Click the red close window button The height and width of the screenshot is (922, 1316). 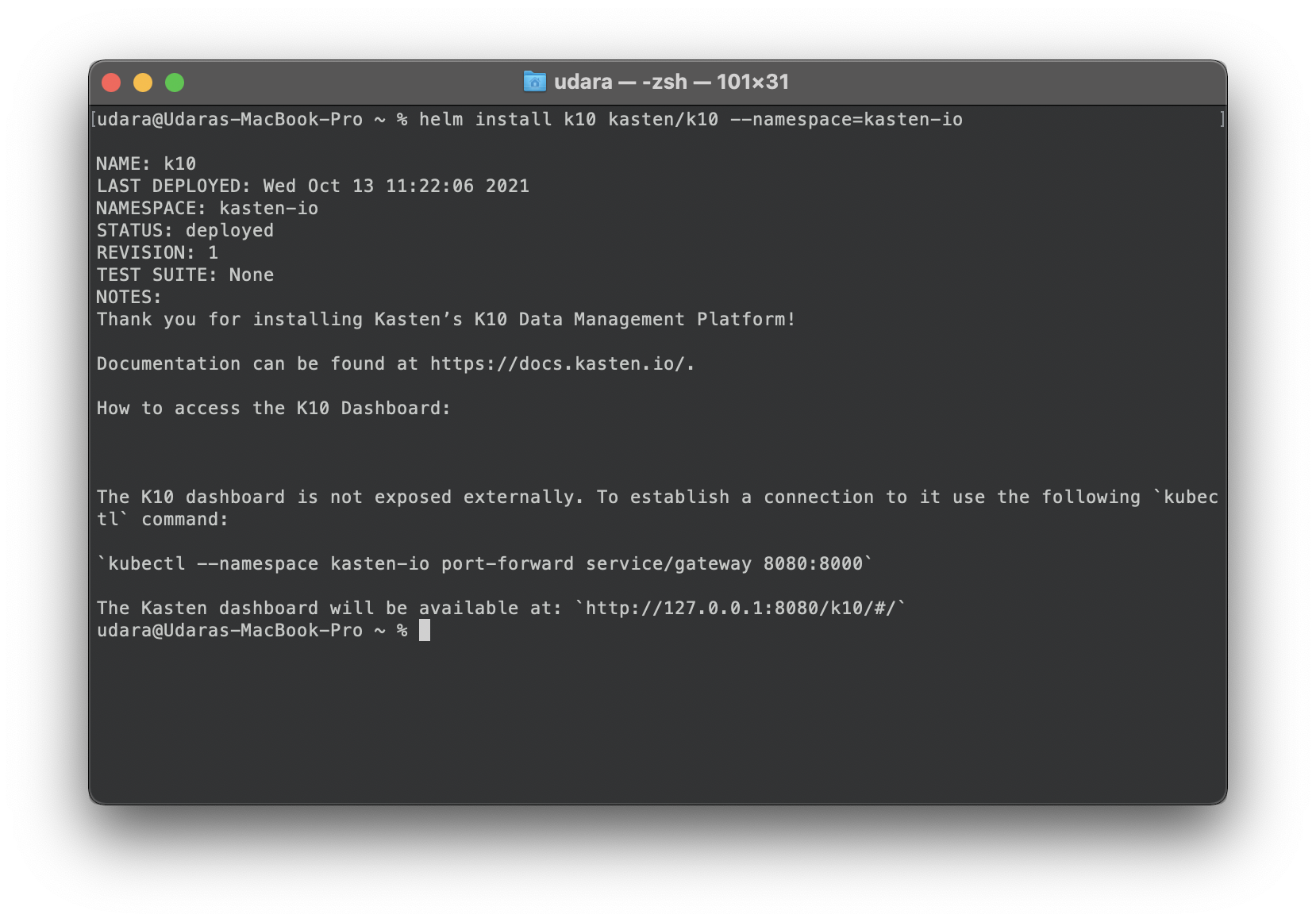(111, 83)
